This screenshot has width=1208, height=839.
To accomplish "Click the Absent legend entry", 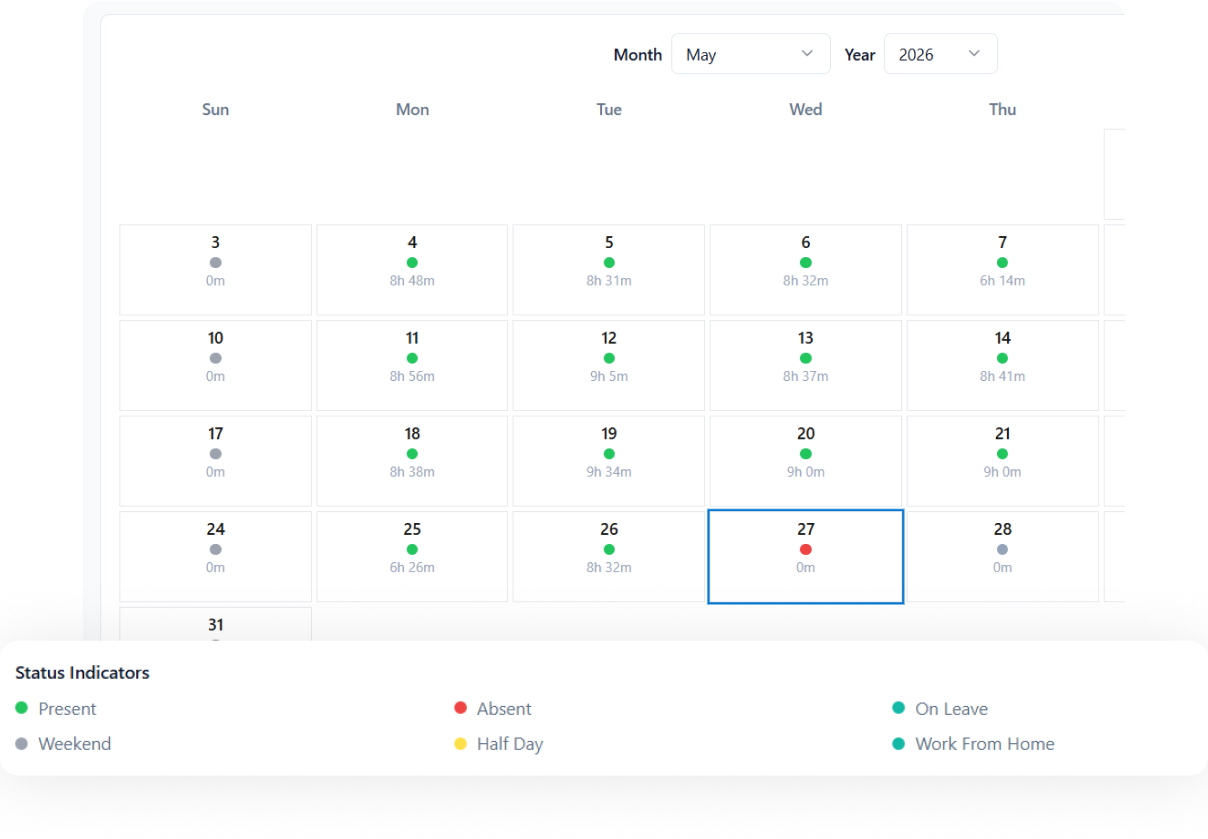I will (493, 708).
